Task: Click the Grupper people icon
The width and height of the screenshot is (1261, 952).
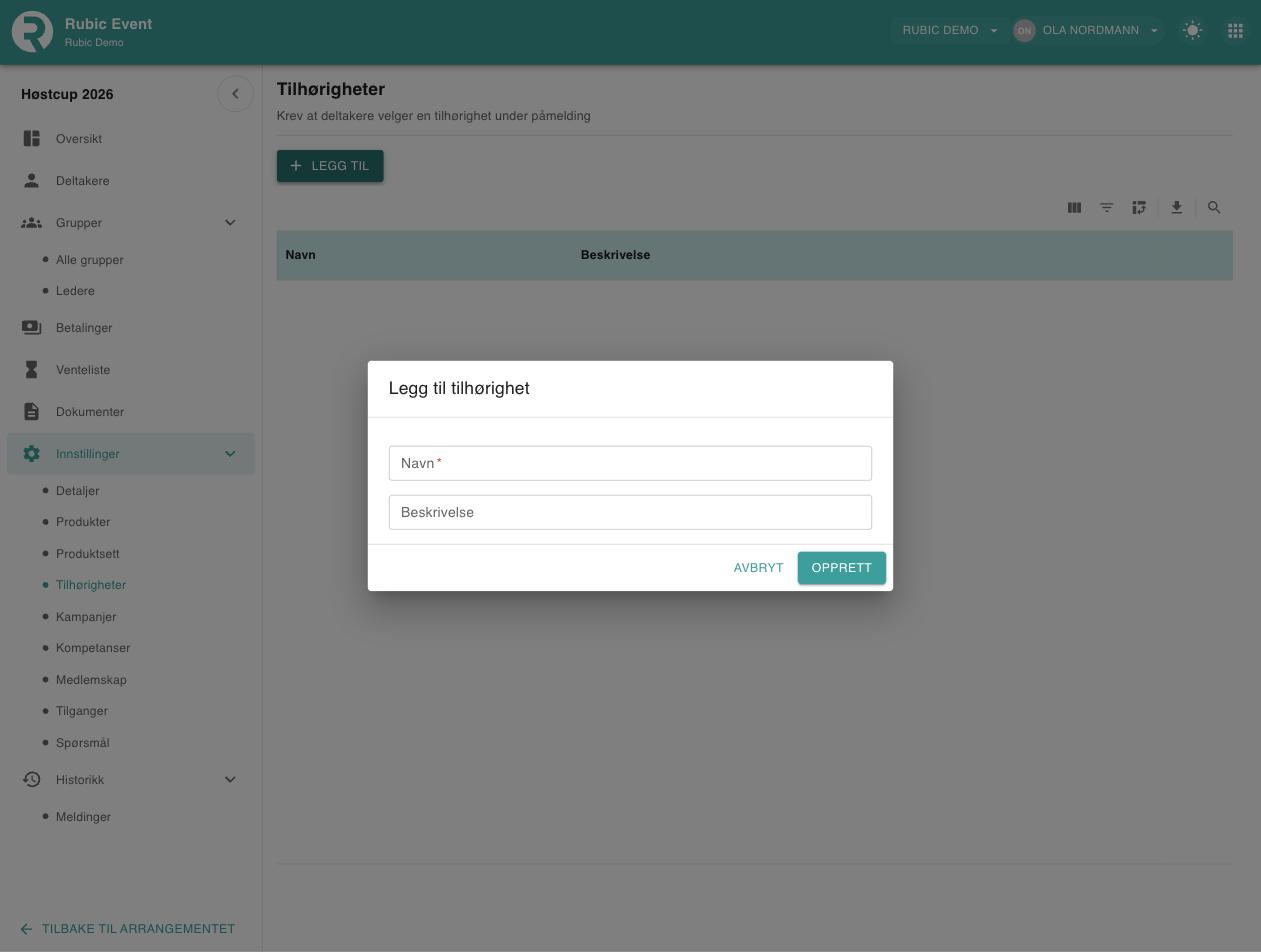Action: (x=32, y=222)
